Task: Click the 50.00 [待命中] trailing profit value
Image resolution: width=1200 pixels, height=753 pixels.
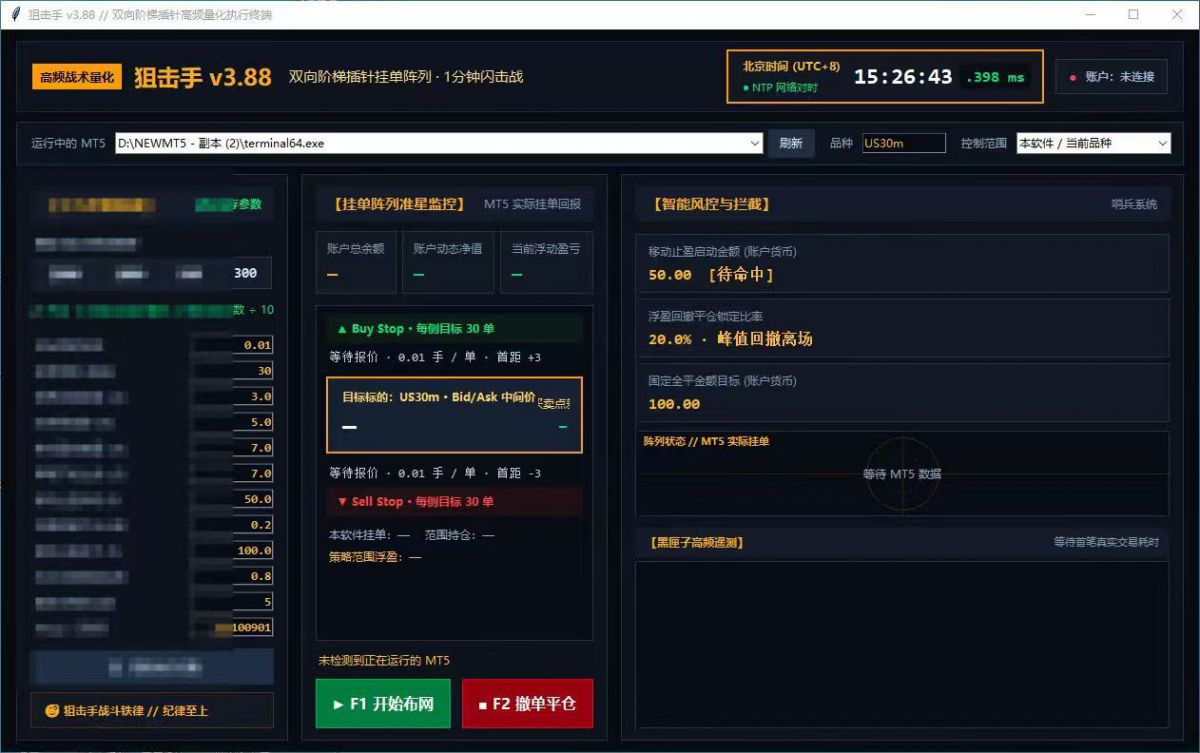Action: coord(711,274)
